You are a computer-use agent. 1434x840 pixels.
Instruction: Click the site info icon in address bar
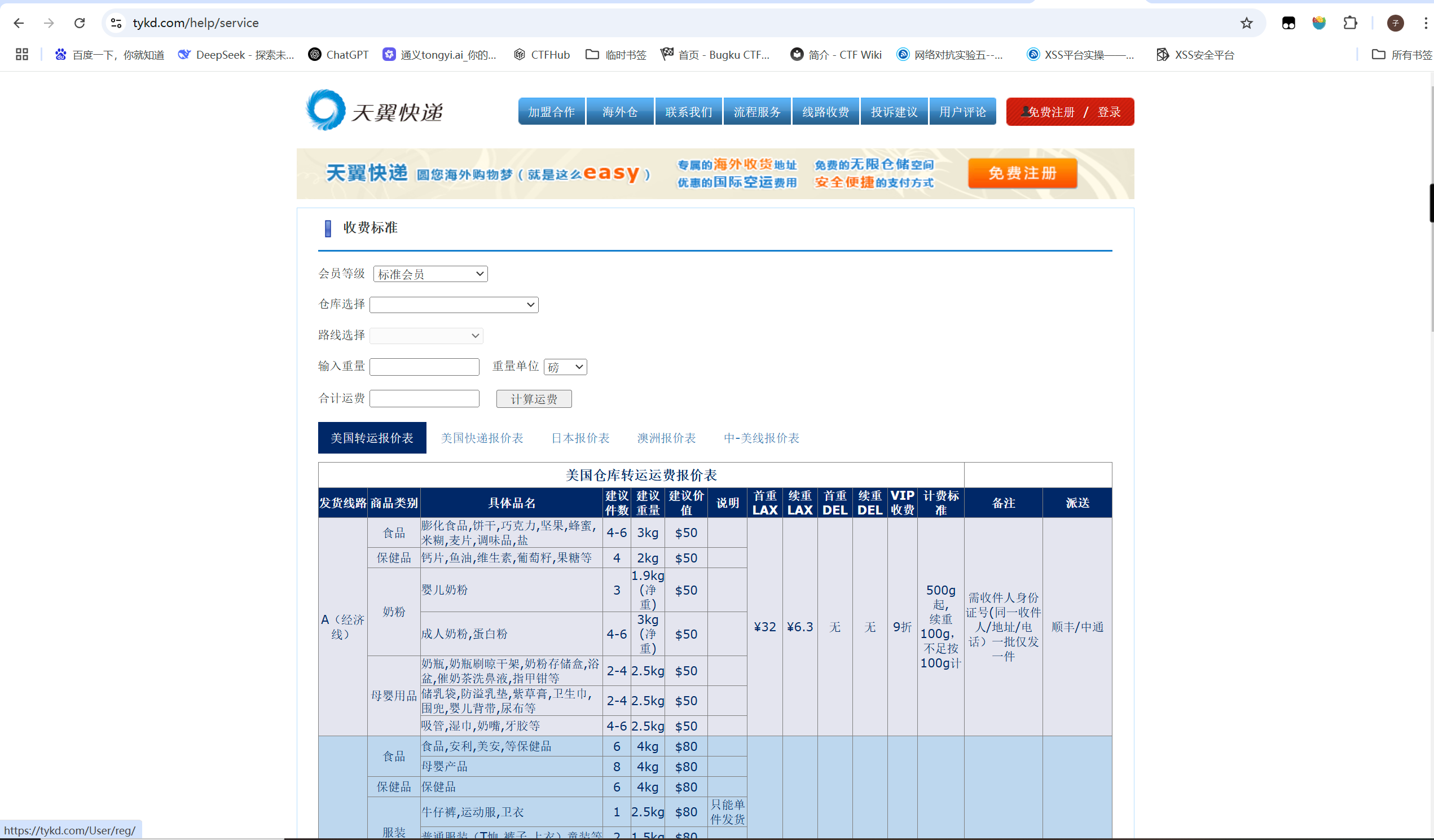point(116,23)
